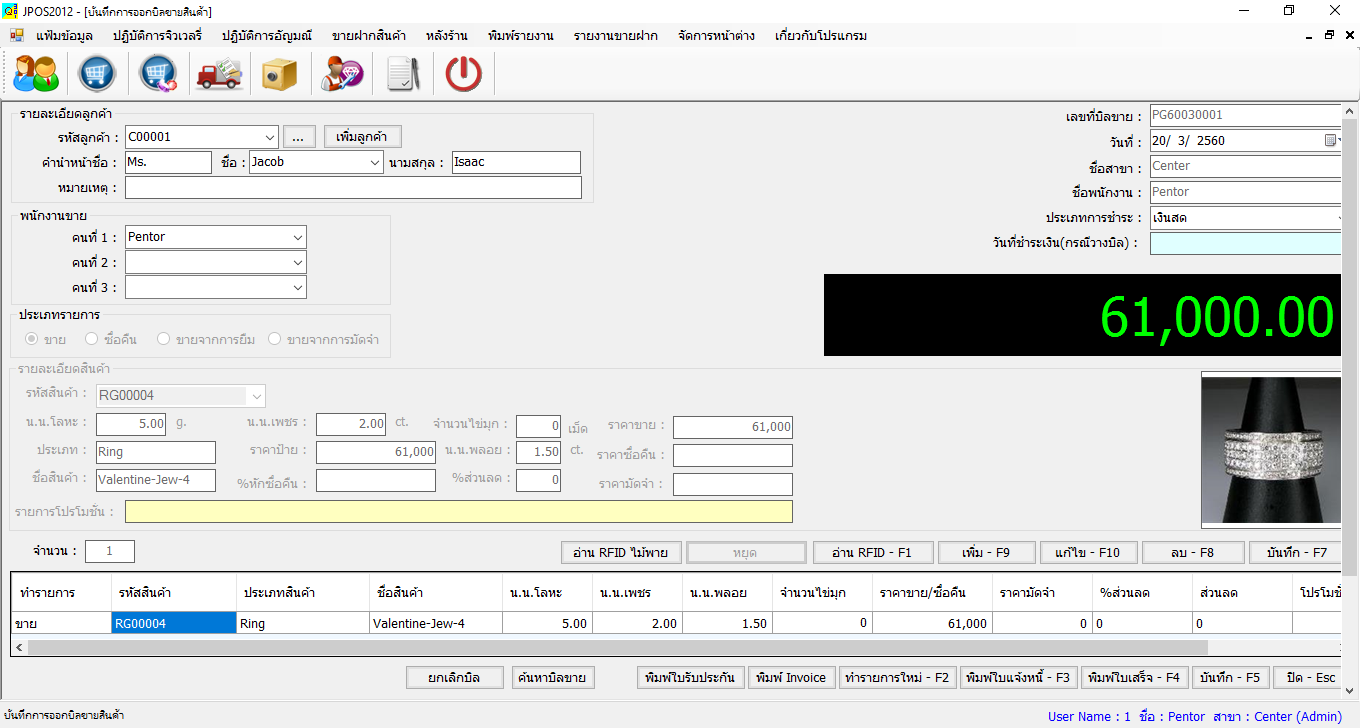Expand the customer code C00001 dropdown

(x=270, y=137)
